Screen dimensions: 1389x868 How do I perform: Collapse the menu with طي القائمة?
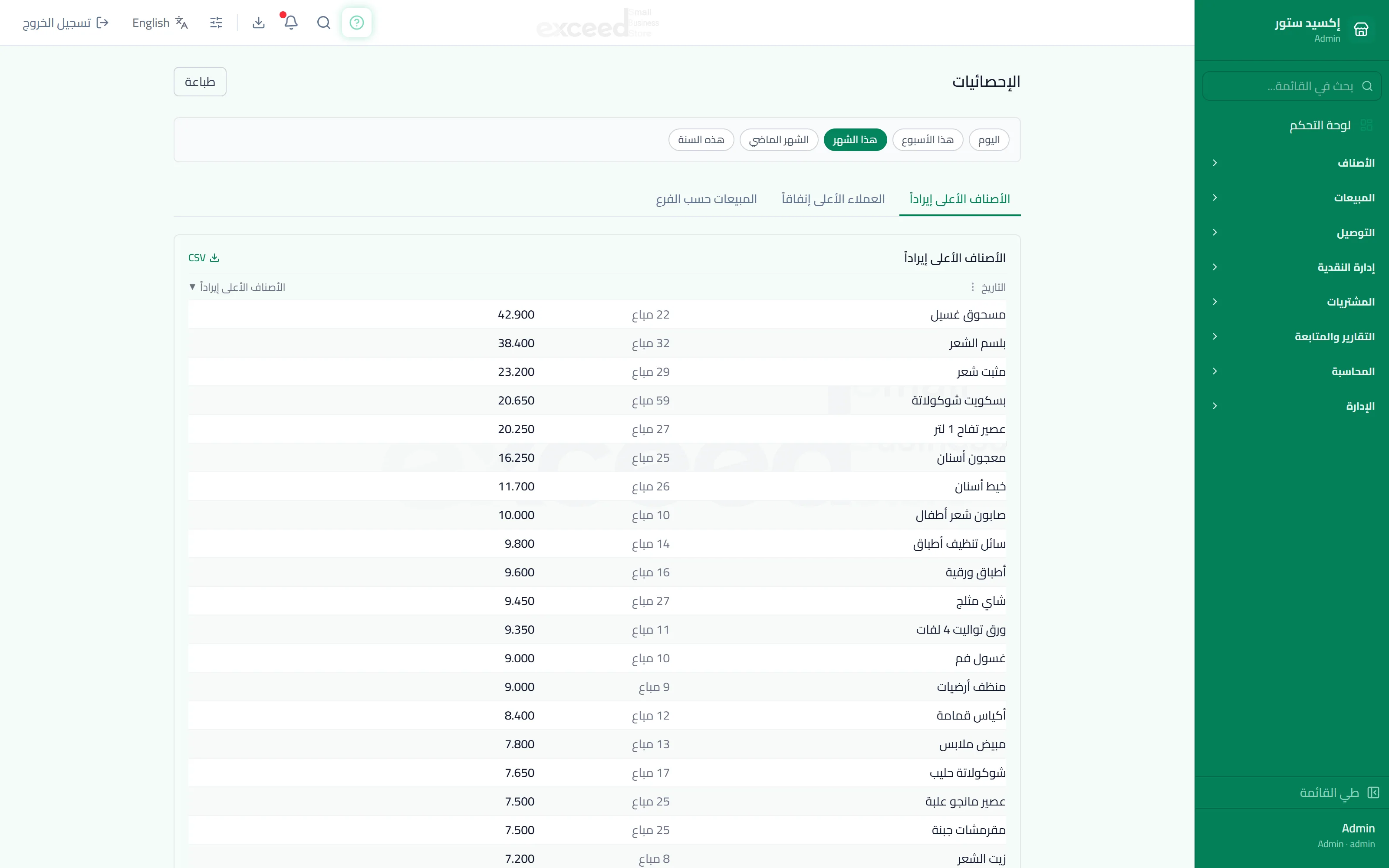[1291, 793]
